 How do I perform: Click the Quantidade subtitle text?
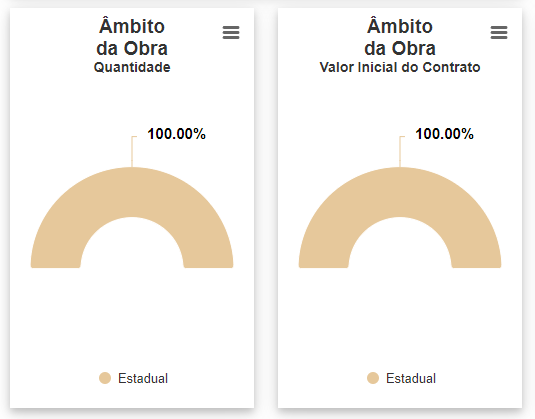click(x=132, y=67)
